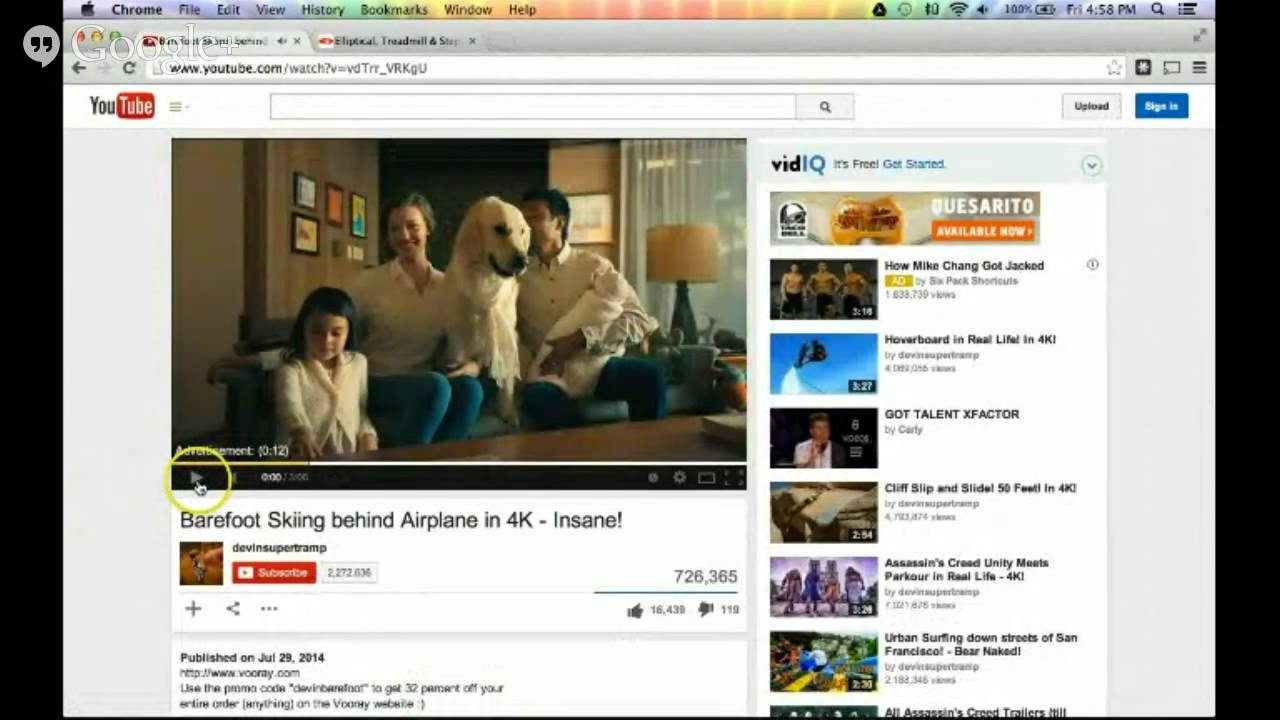This screenshot has height=720, width=1280.
Task: Open the History menu
Action: (x=322, y=9)
